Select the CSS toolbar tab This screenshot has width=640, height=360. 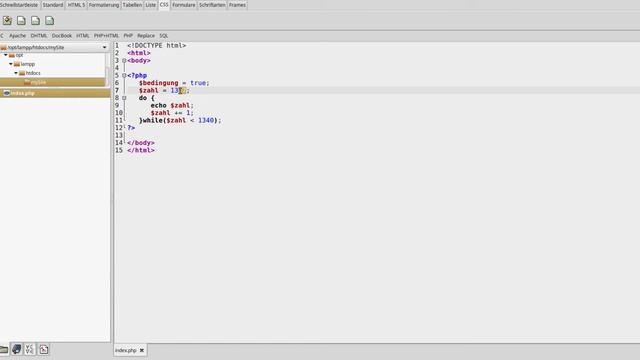(x=164, y=4)
